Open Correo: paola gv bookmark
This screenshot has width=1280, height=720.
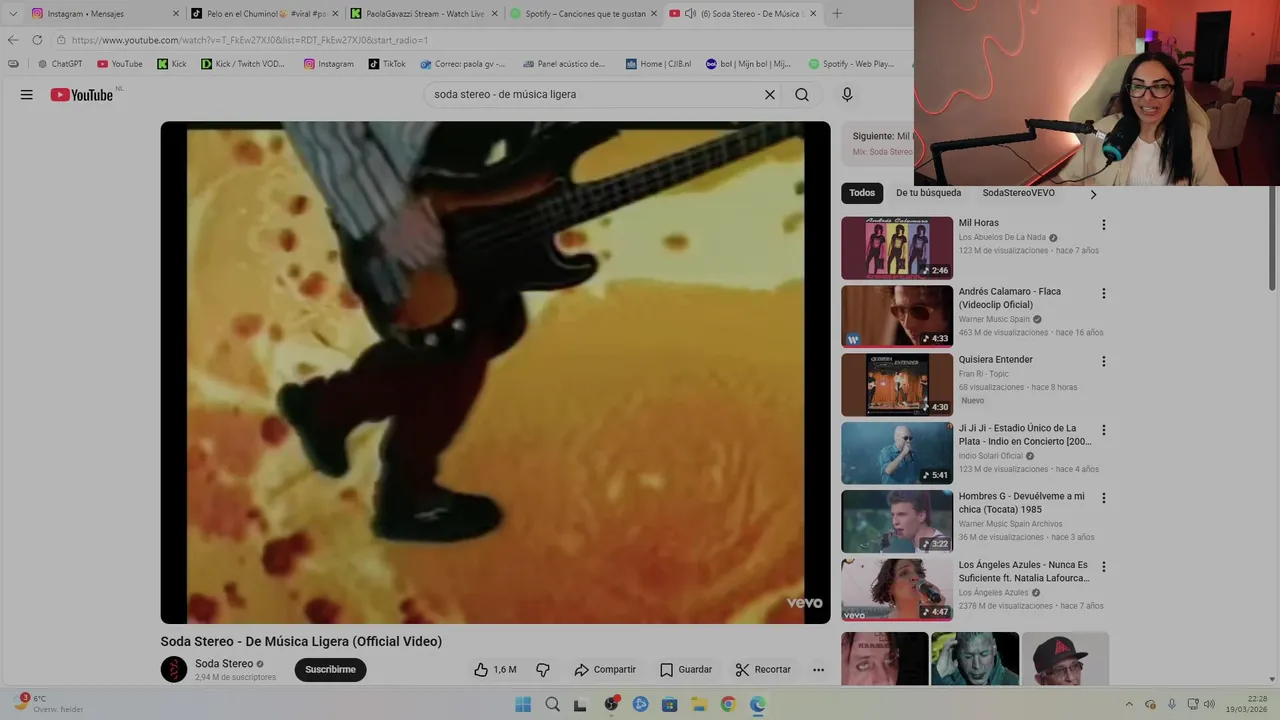[x=463, y=64]
